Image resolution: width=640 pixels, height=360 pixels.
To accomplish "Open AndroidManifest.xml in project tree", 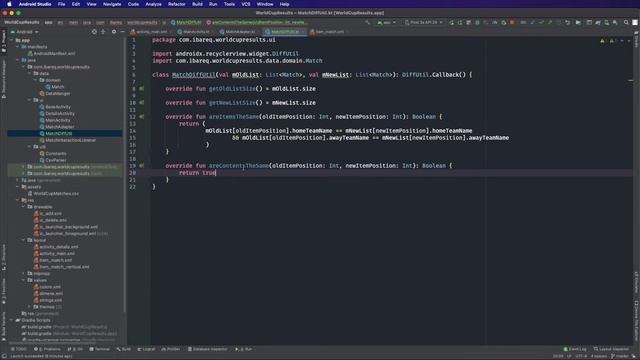I will (51, 53).
